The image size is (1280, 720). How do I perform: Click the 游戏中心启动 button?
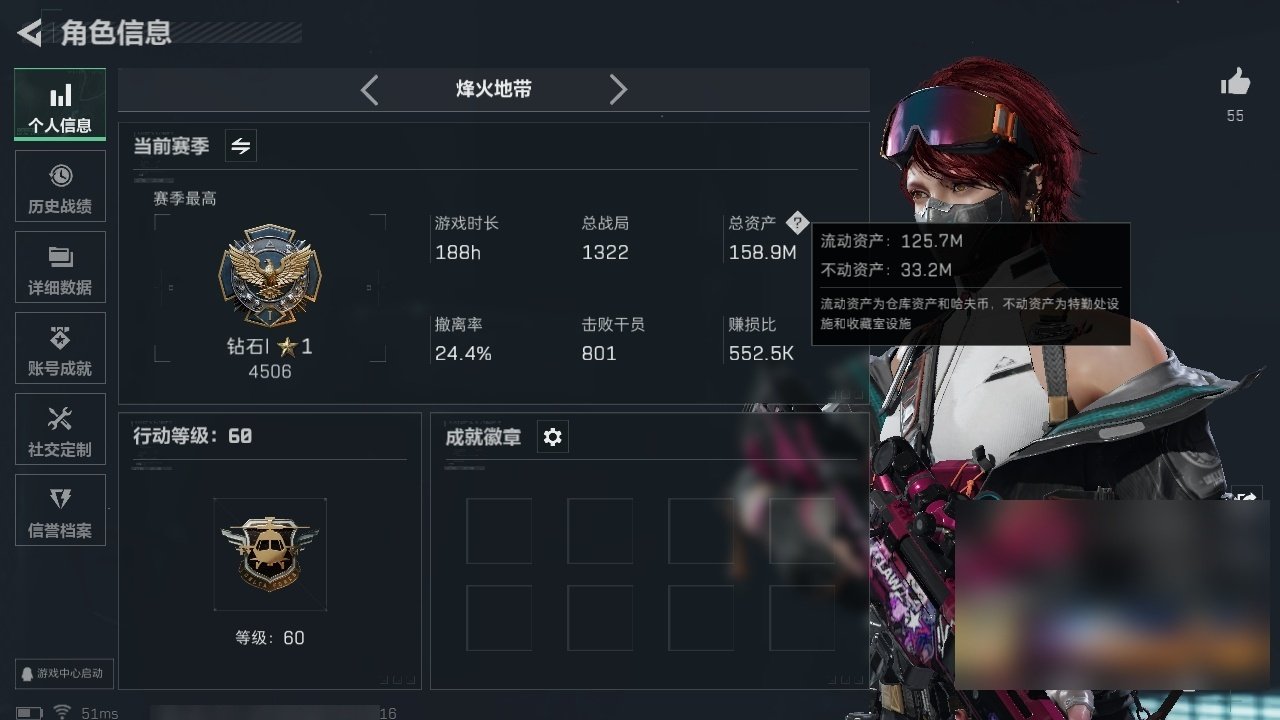tap(61, 673)
